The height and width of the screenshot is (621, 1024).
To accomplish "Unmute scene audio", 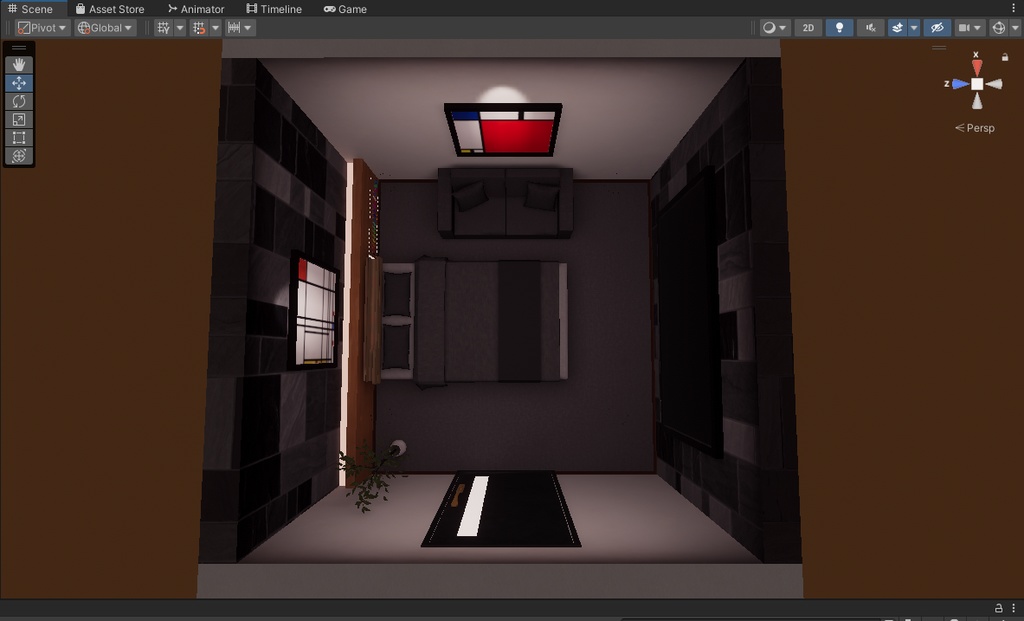I will pos(870,27).
